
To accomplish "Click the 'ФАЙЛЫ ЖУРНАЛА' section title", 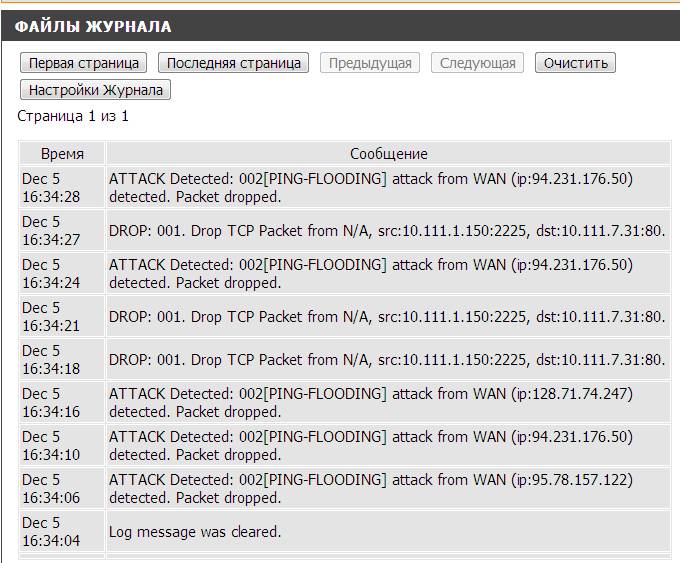I will (x=93, y=27).
